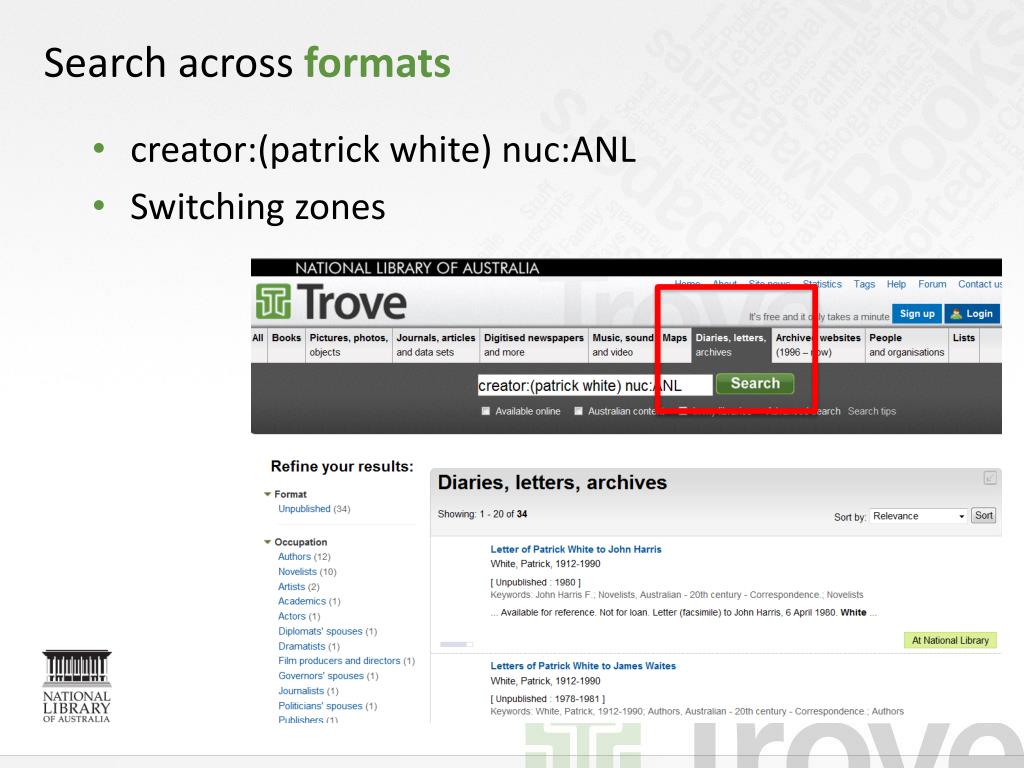The height and width of the screenshot is (768, 1024).
Task: Click the small icon right of Diaries heading
Action: [990, 478]
